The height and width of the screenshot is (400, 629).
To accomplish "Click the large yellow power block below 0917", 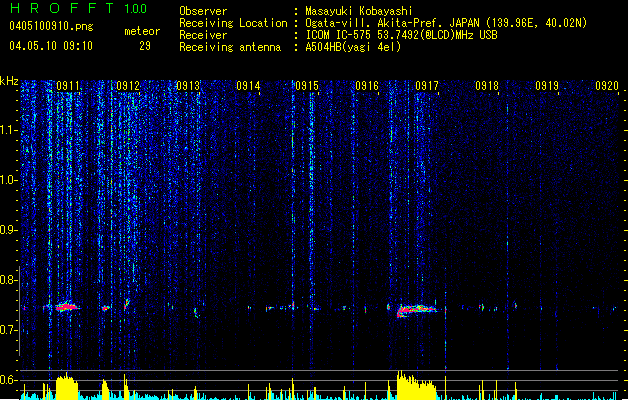I will [416, 386].
